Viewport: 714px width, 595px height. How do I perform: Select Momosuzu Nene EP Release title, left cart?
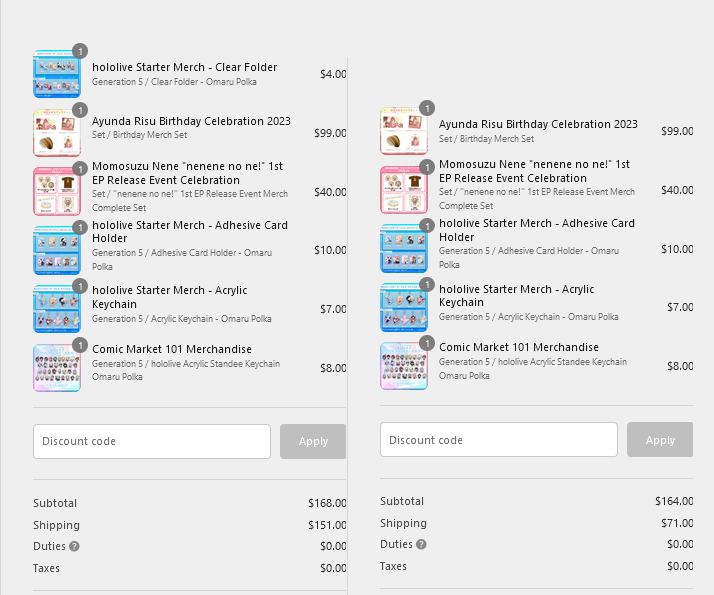coord(187,173)
